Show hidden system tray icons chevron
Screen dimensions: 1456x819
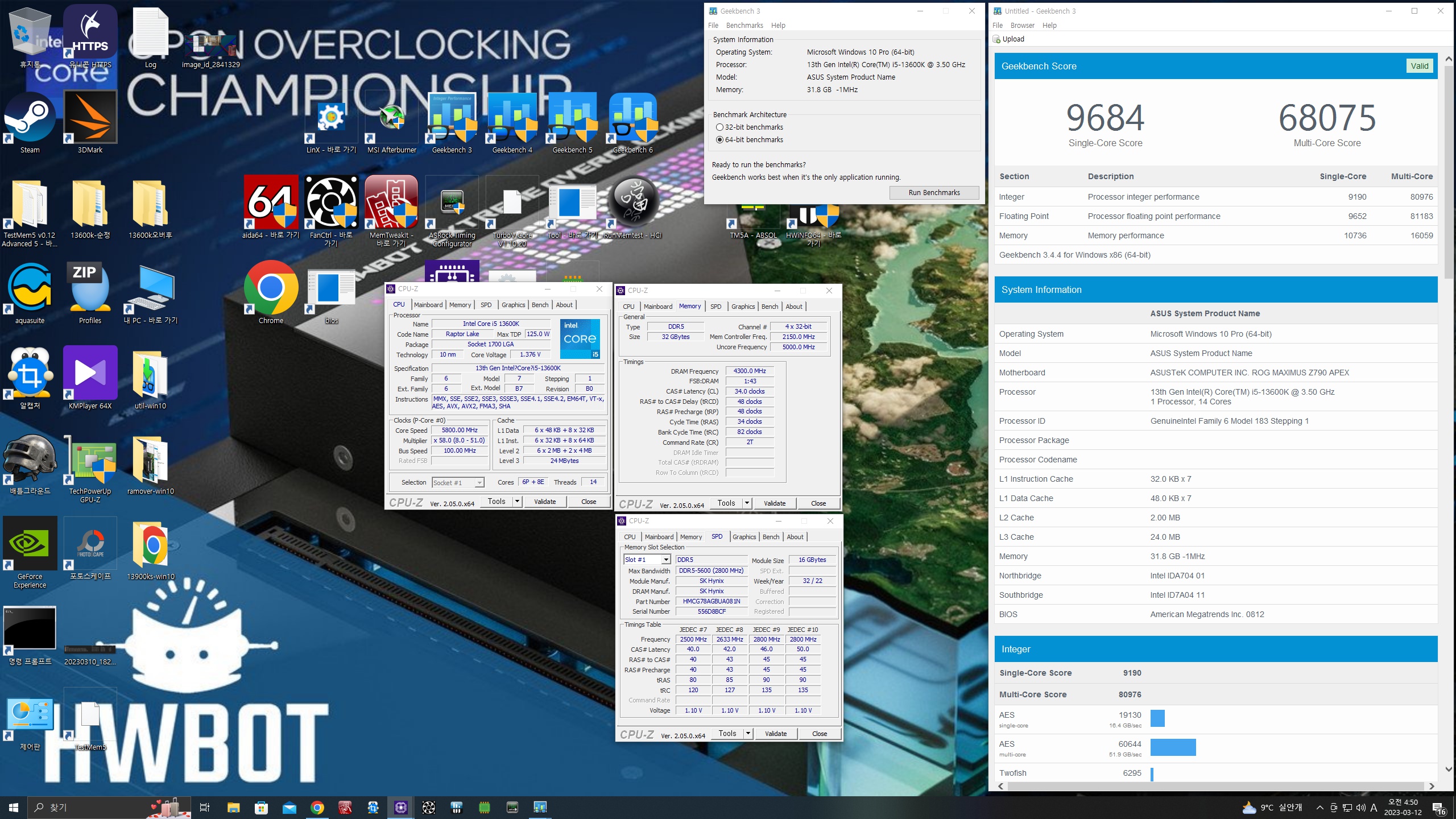[1319, 808]
